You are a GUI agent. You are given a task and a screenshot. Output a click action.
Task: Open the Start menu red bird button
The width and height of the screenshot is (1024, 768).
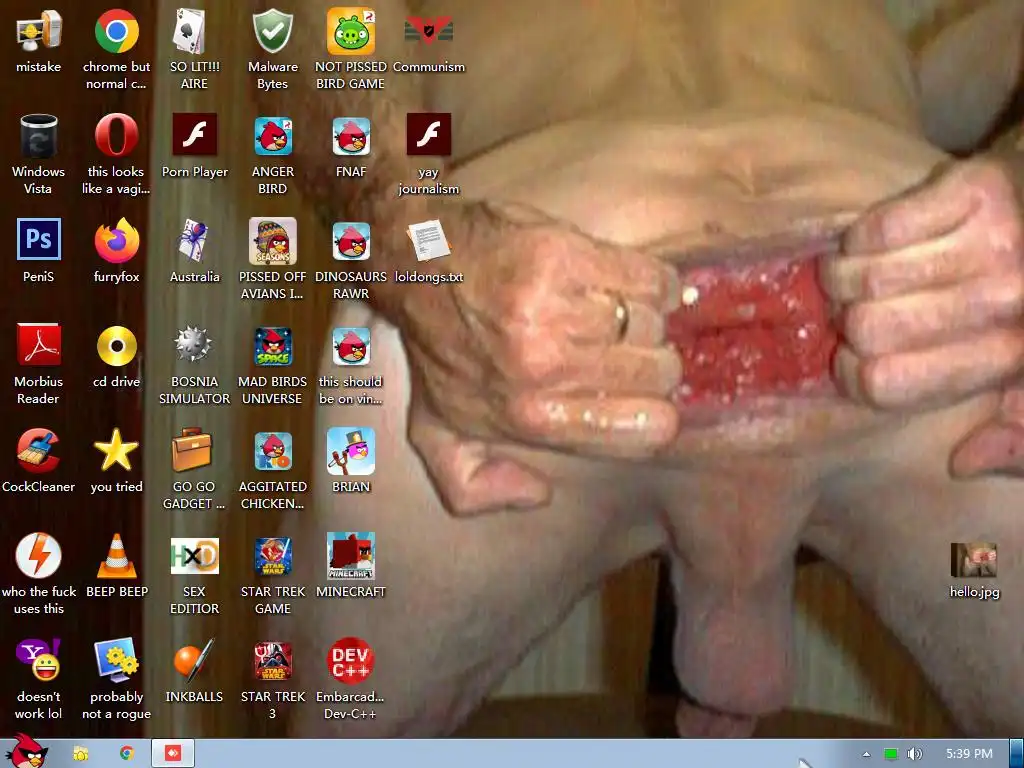click(x=26, y=751)
